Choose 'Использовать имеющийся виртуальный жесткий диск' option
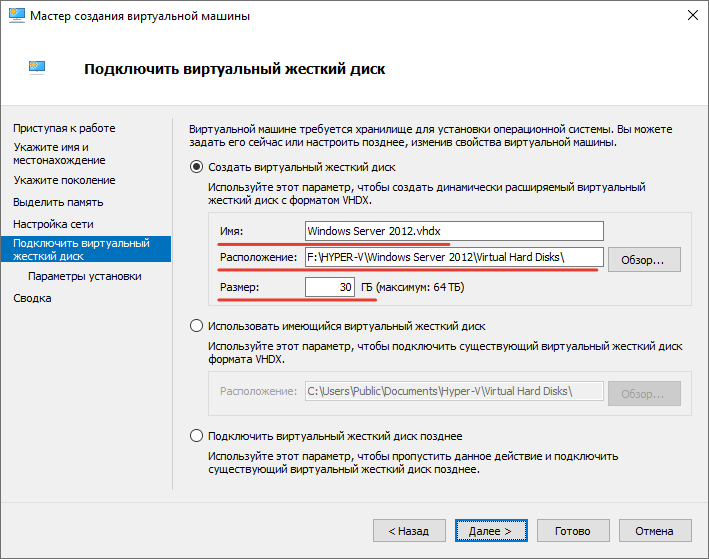The image size is (709, 559). 195,326
